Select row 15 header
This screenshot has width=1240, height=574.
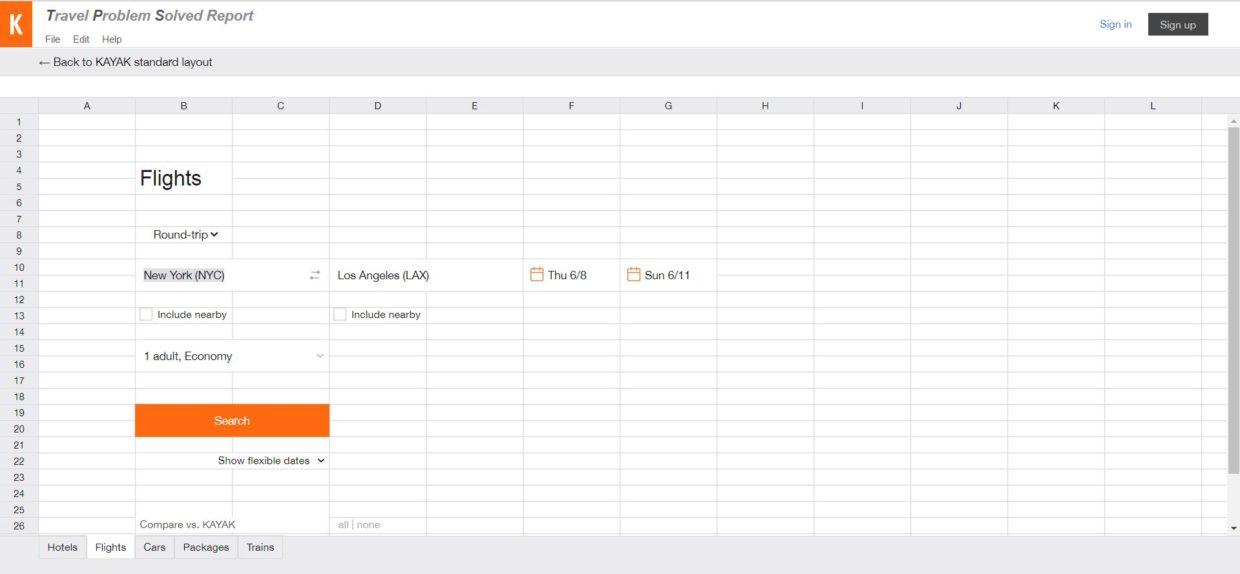[x=19, y=348]
